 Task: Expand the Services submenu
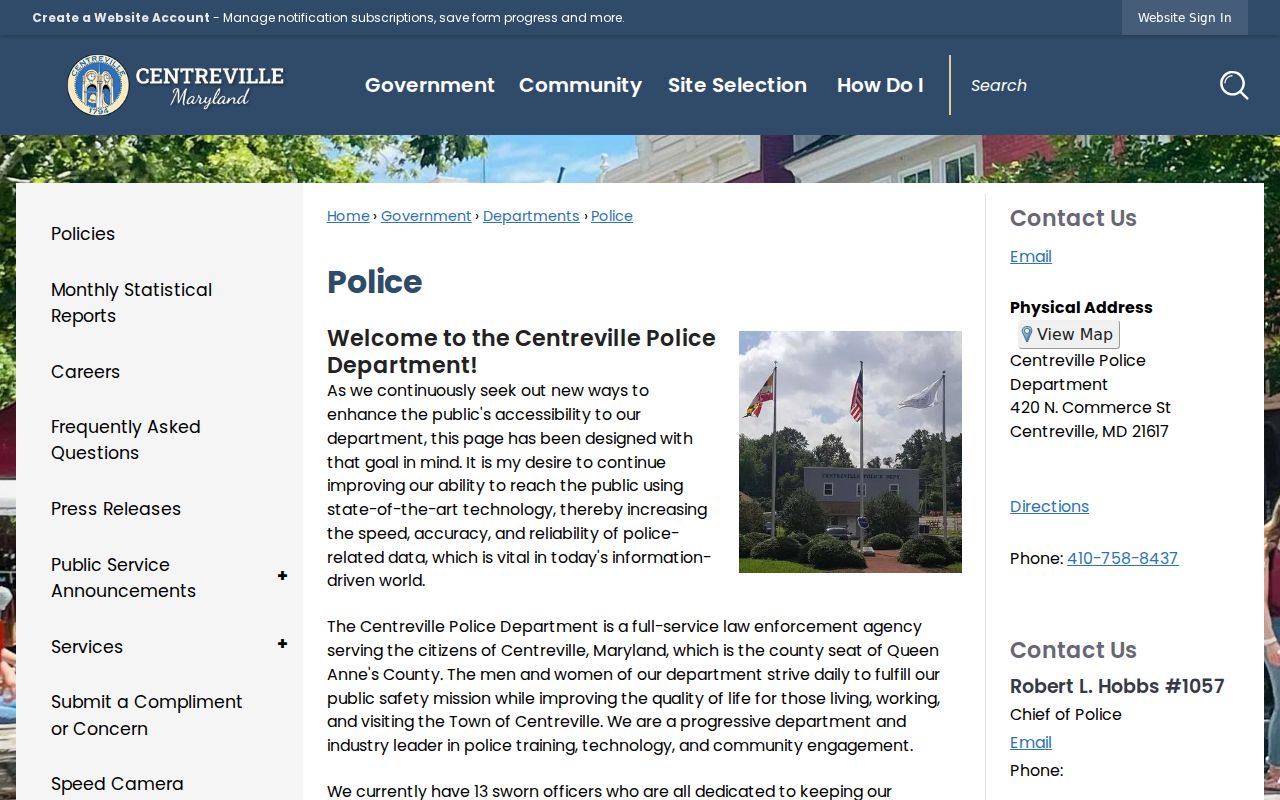(282, 644)
